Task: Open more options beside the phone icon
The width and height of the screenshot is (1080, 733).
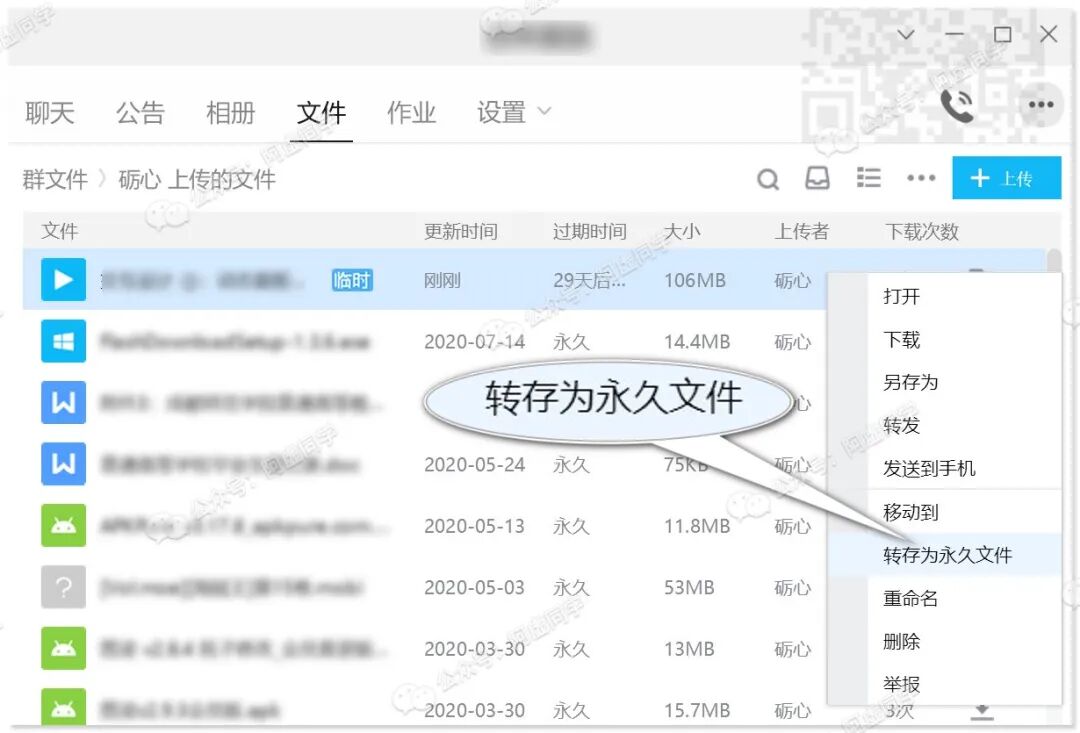Action: [x=1041, y=105]
